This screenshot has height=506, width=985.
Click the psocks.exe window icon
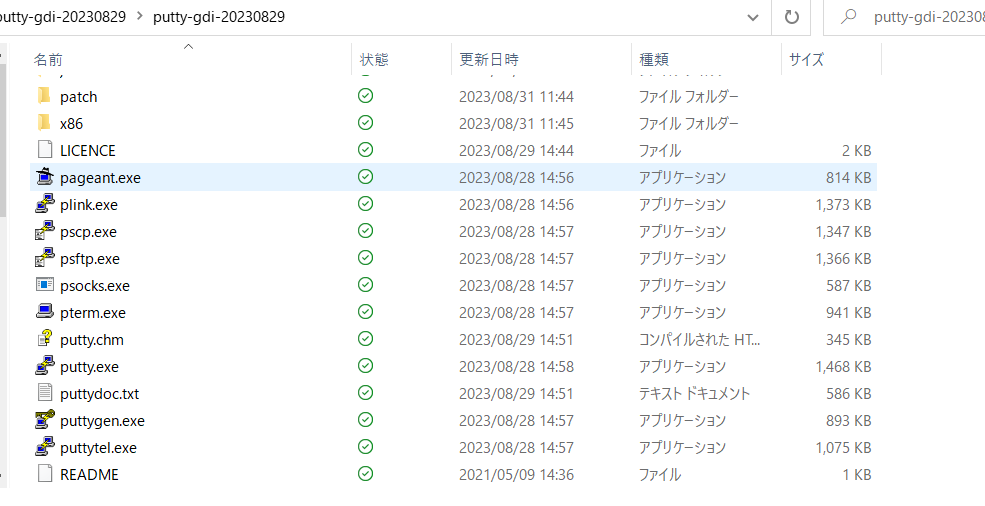[x=45, y=285]
